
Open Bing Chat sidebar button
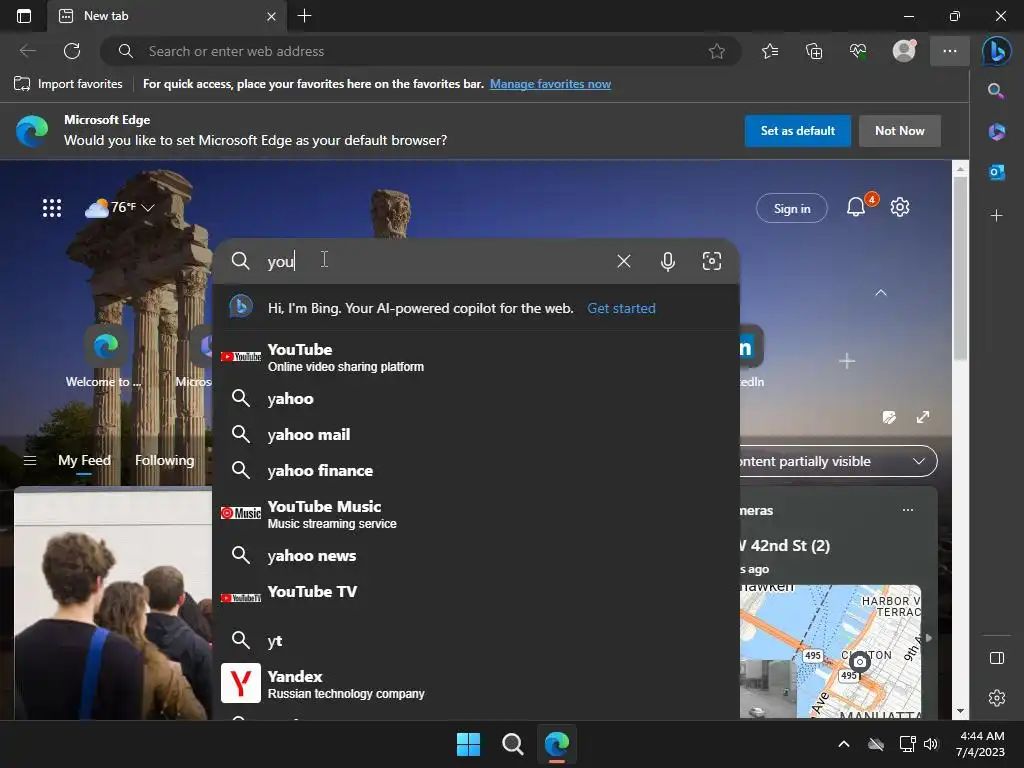997,51
